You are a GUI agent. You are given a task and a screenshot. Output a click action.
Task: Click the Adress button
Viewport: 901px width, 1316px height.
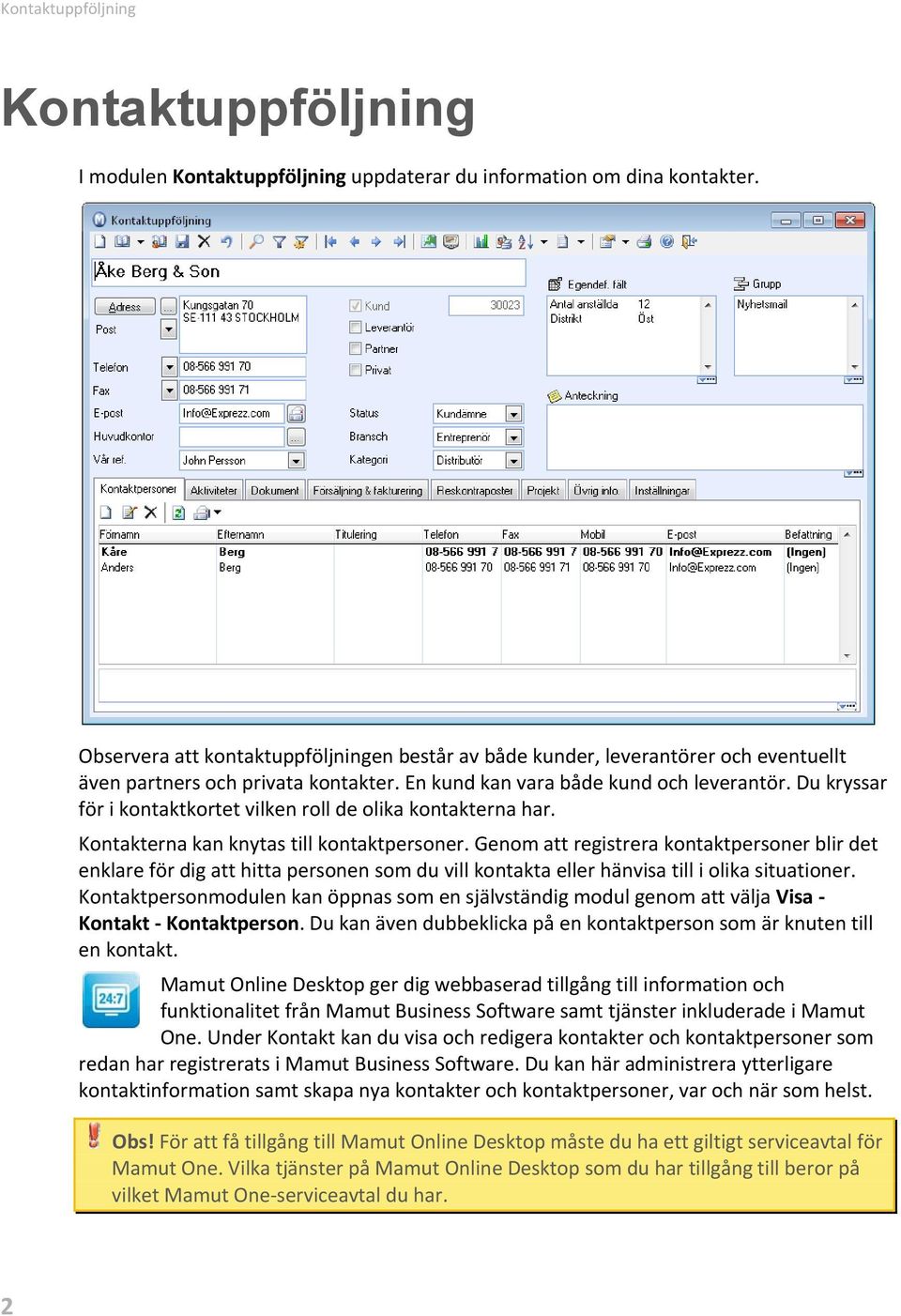click(125, 307)
